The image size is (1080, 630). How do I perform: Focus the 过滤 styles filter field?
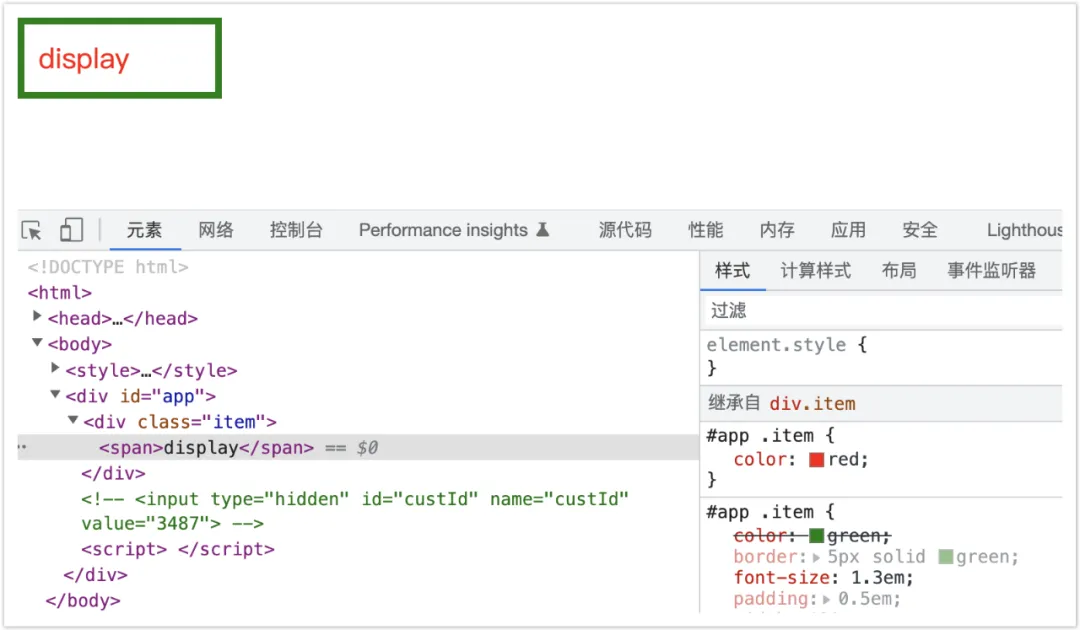tap(882, 311)
